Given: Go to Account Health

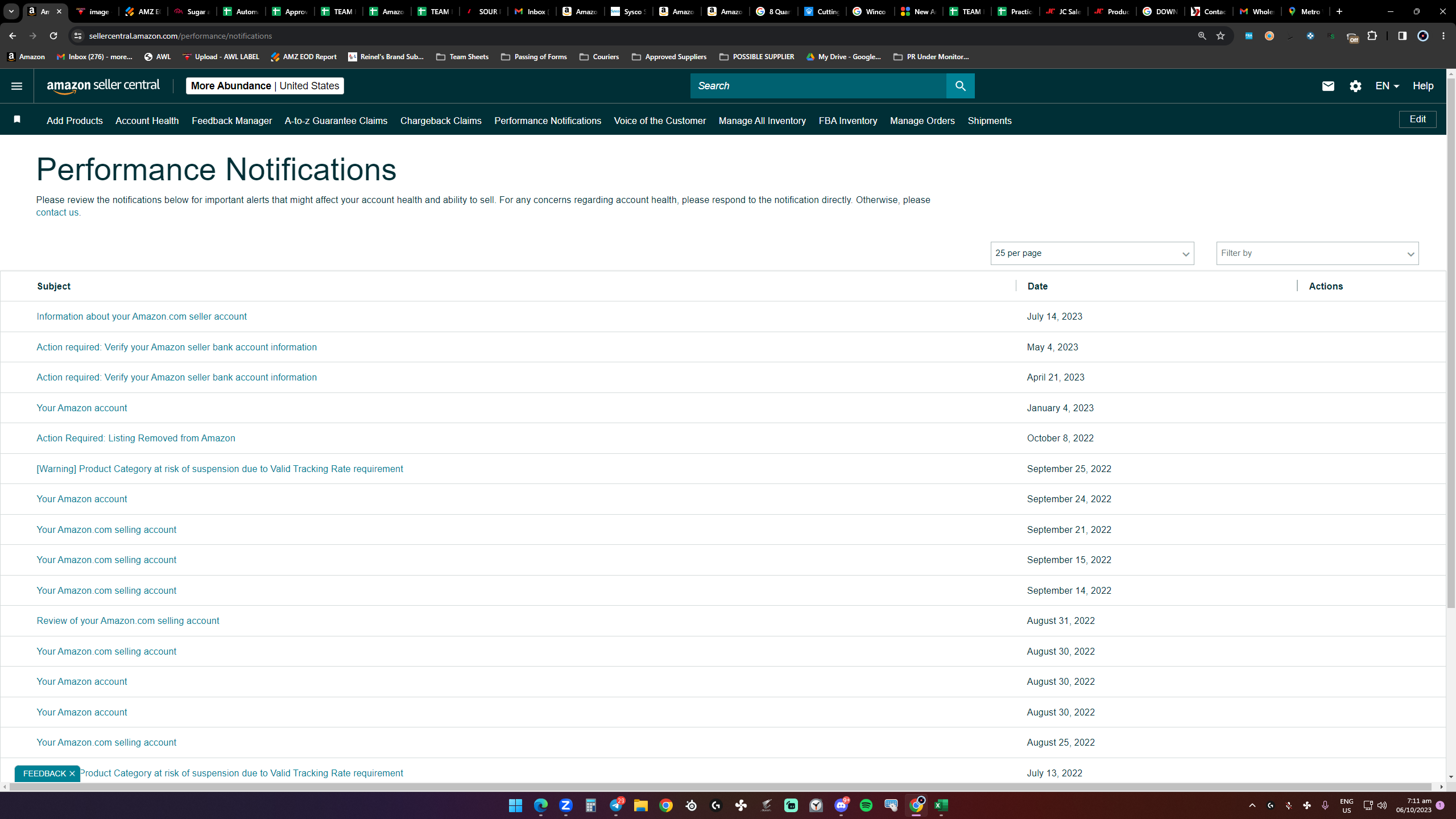Looking at the screenshot, I should pyautogui.click(x=147, y=121).
